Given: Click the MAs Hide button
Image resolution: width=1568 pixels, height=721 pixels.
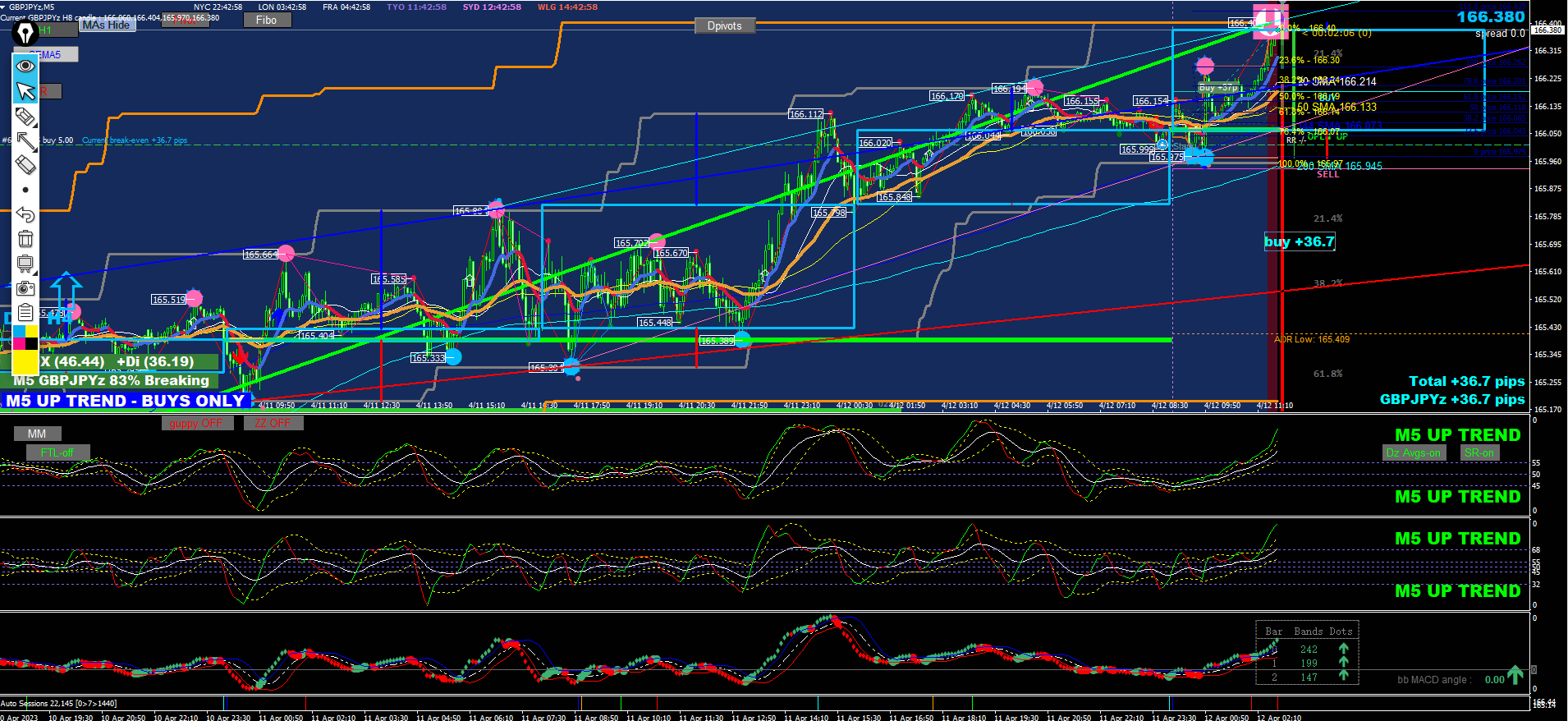Looking at the screenshot, I should coord(107,25).
